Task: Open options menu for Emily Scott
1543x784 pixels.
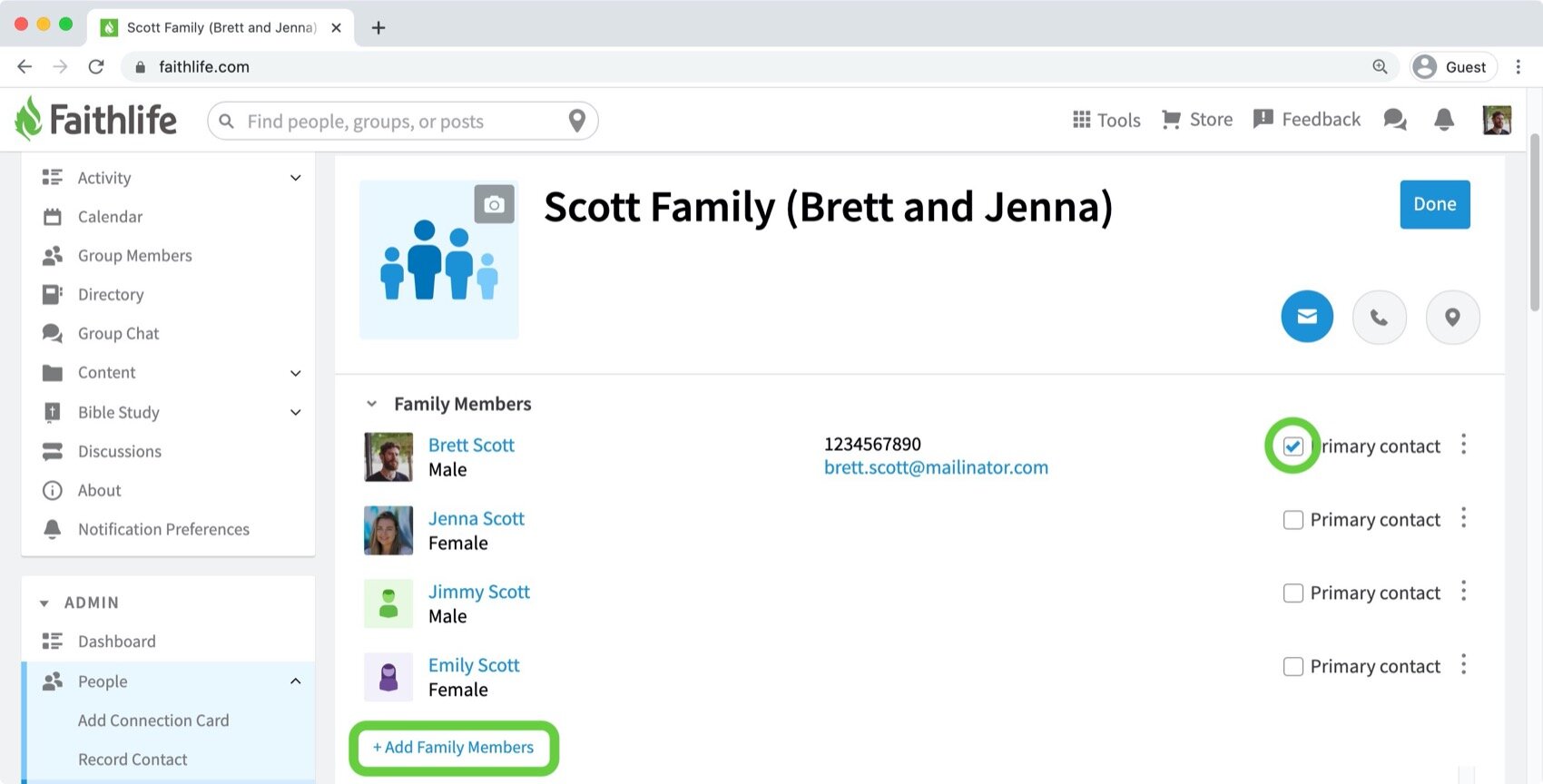Action: pos(1463,665)
